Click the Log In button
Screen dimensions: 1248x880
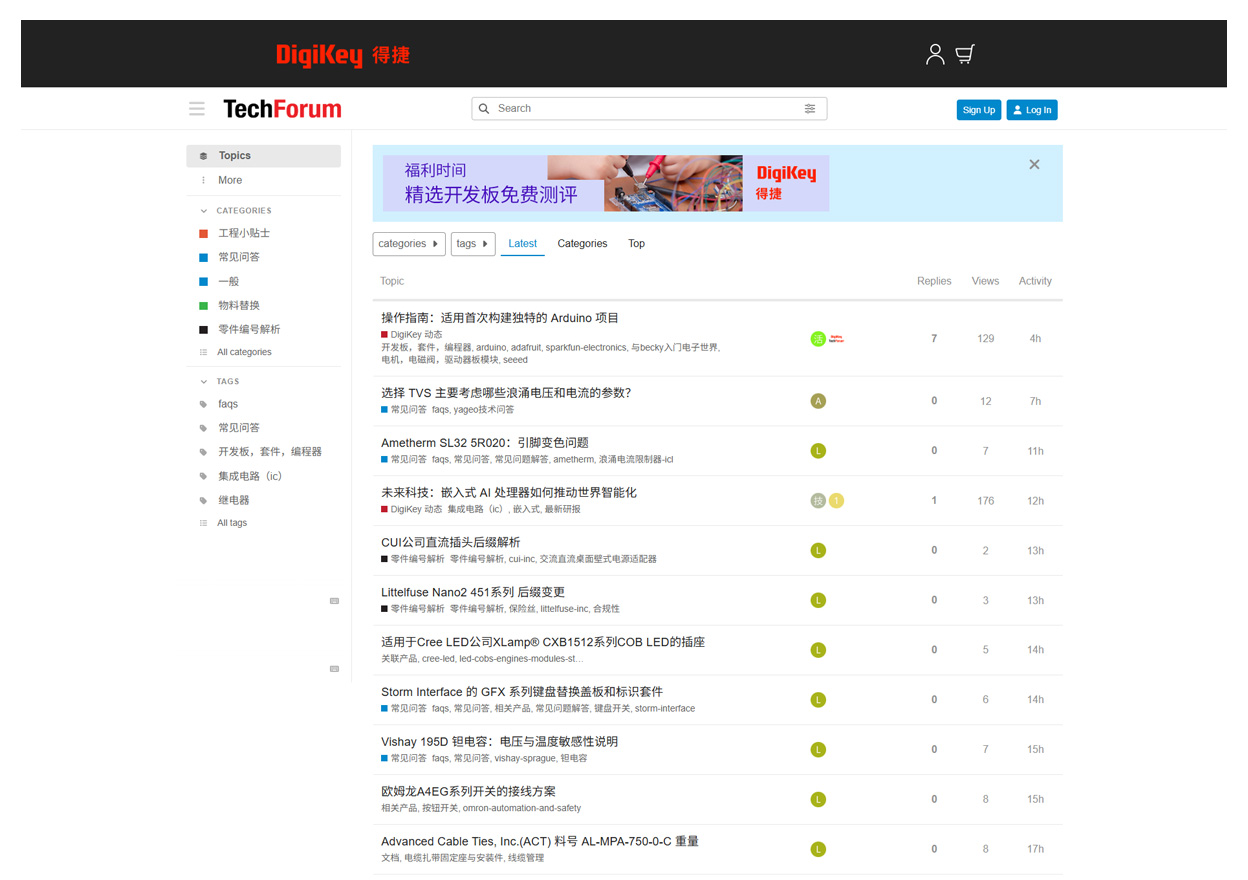click(1031, 110)
